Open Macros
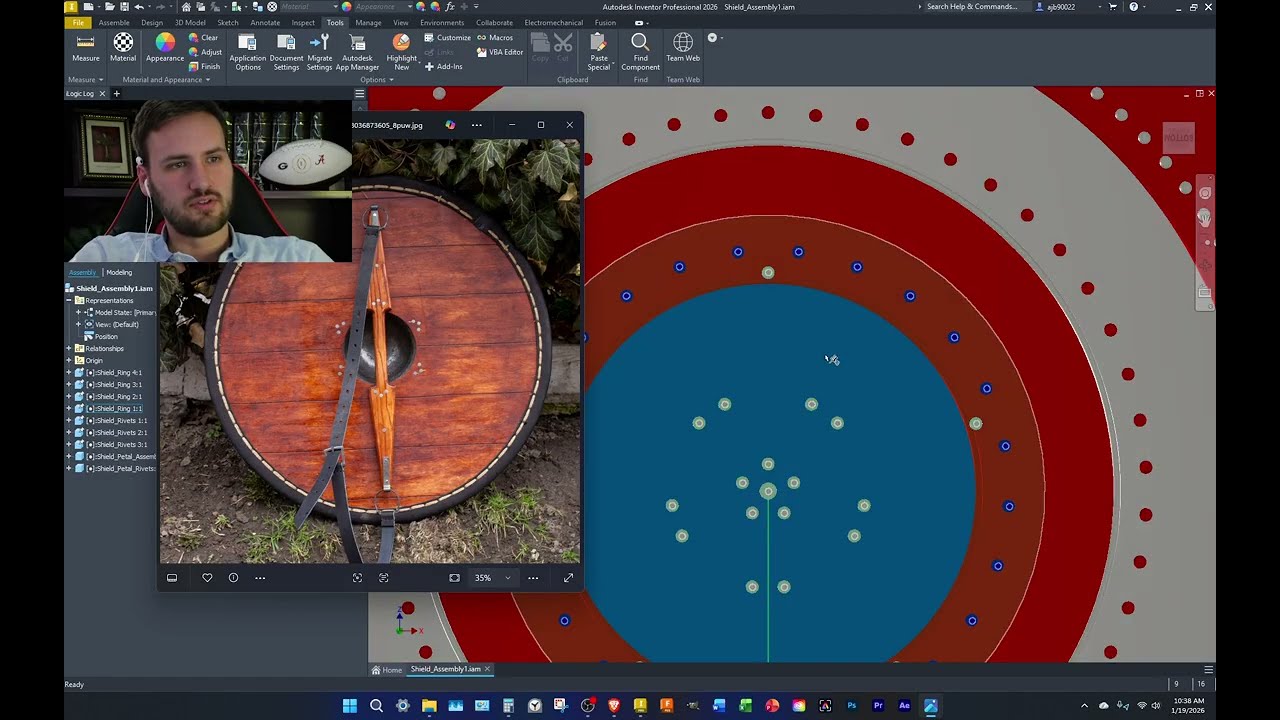 click(x=495, y=38)
